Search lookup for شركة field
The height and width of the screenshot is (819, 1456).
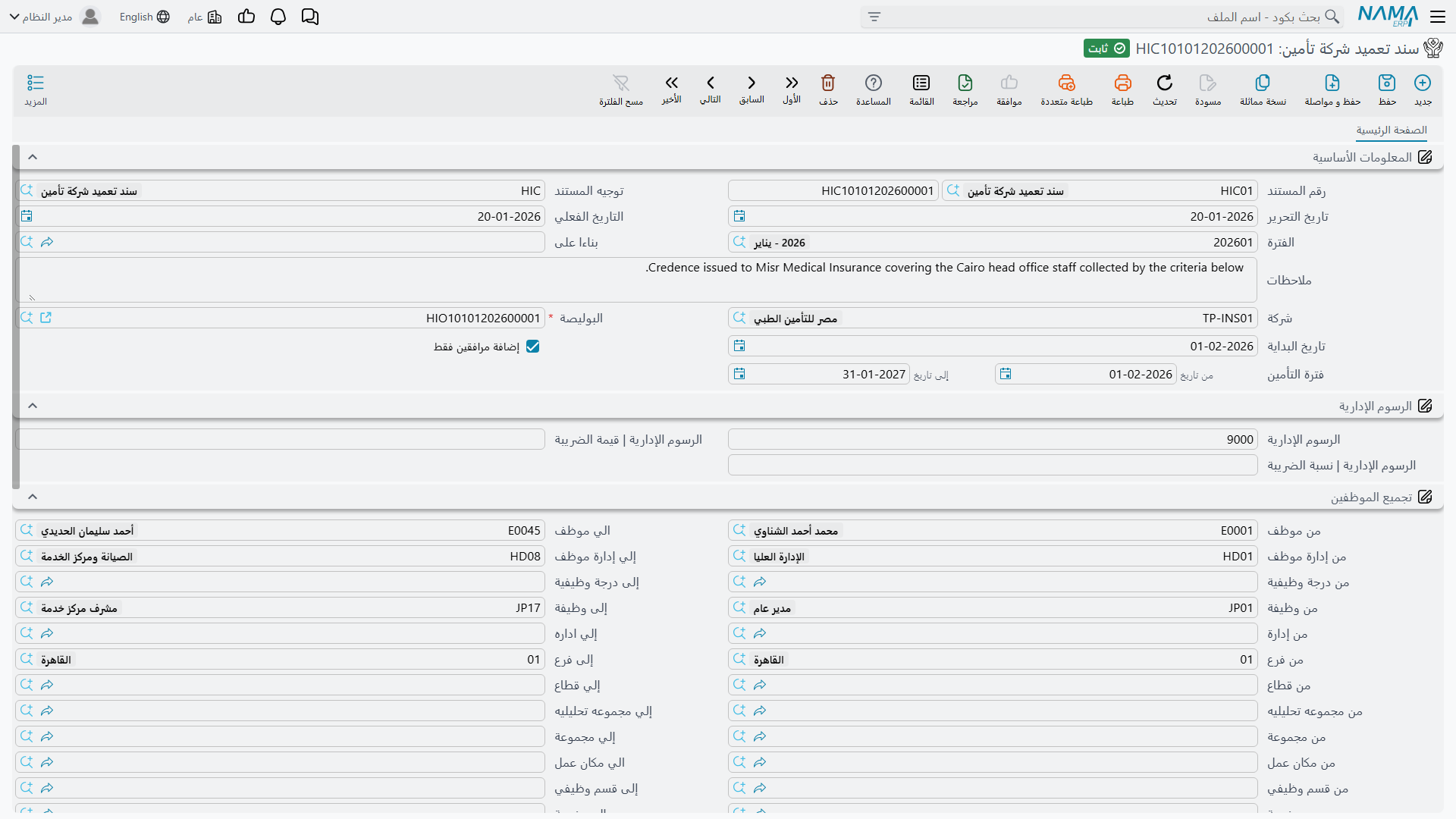[739, 318]
